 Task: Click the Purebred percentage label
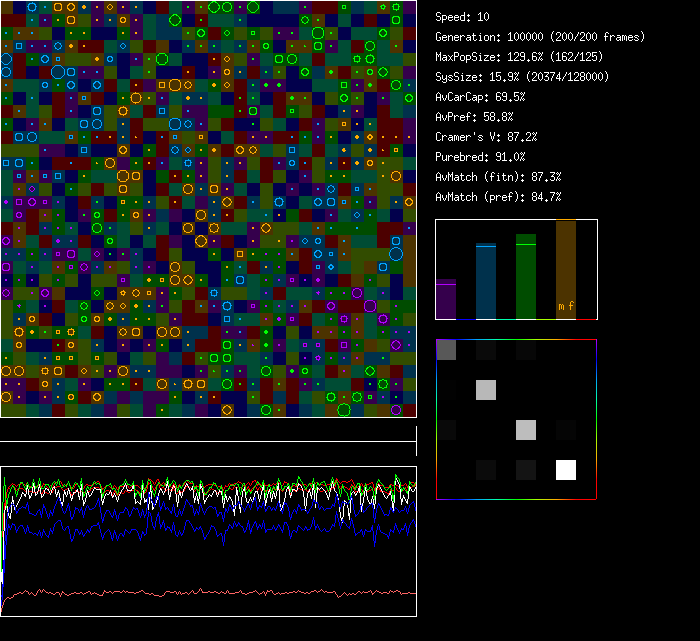(x=480, y=157)
